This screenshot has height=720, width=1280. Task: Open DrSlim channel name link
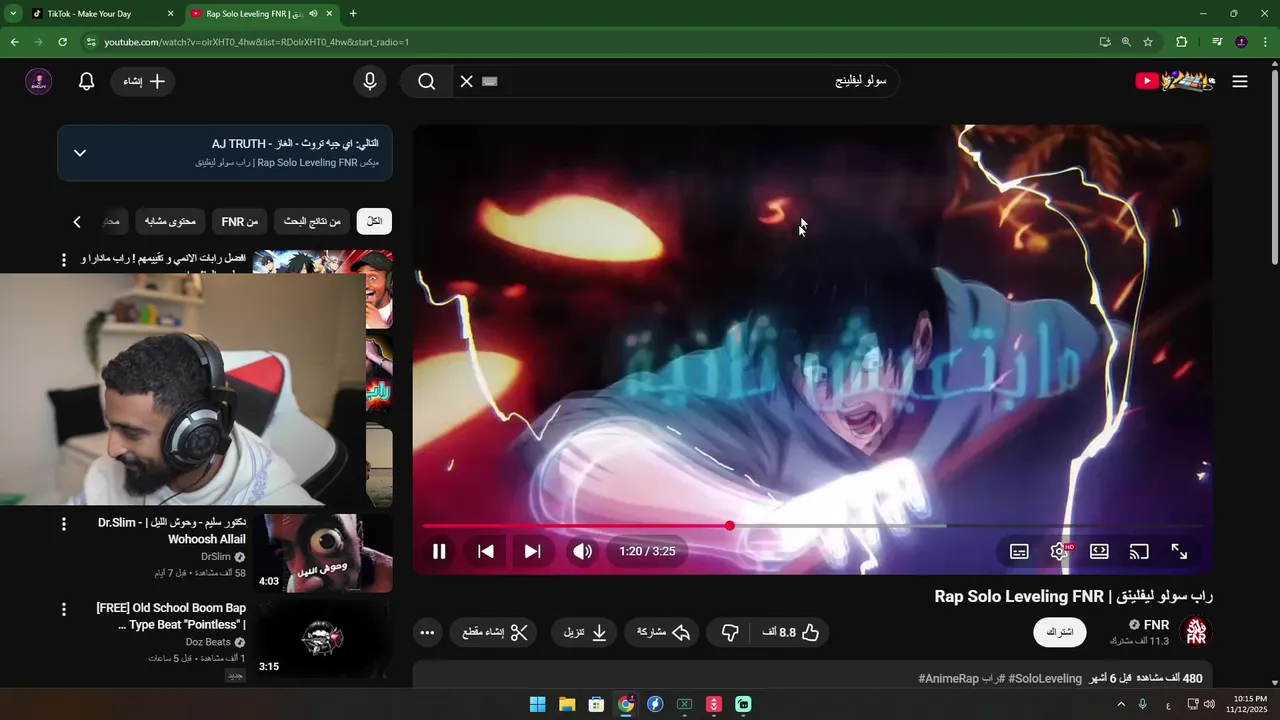216,557
